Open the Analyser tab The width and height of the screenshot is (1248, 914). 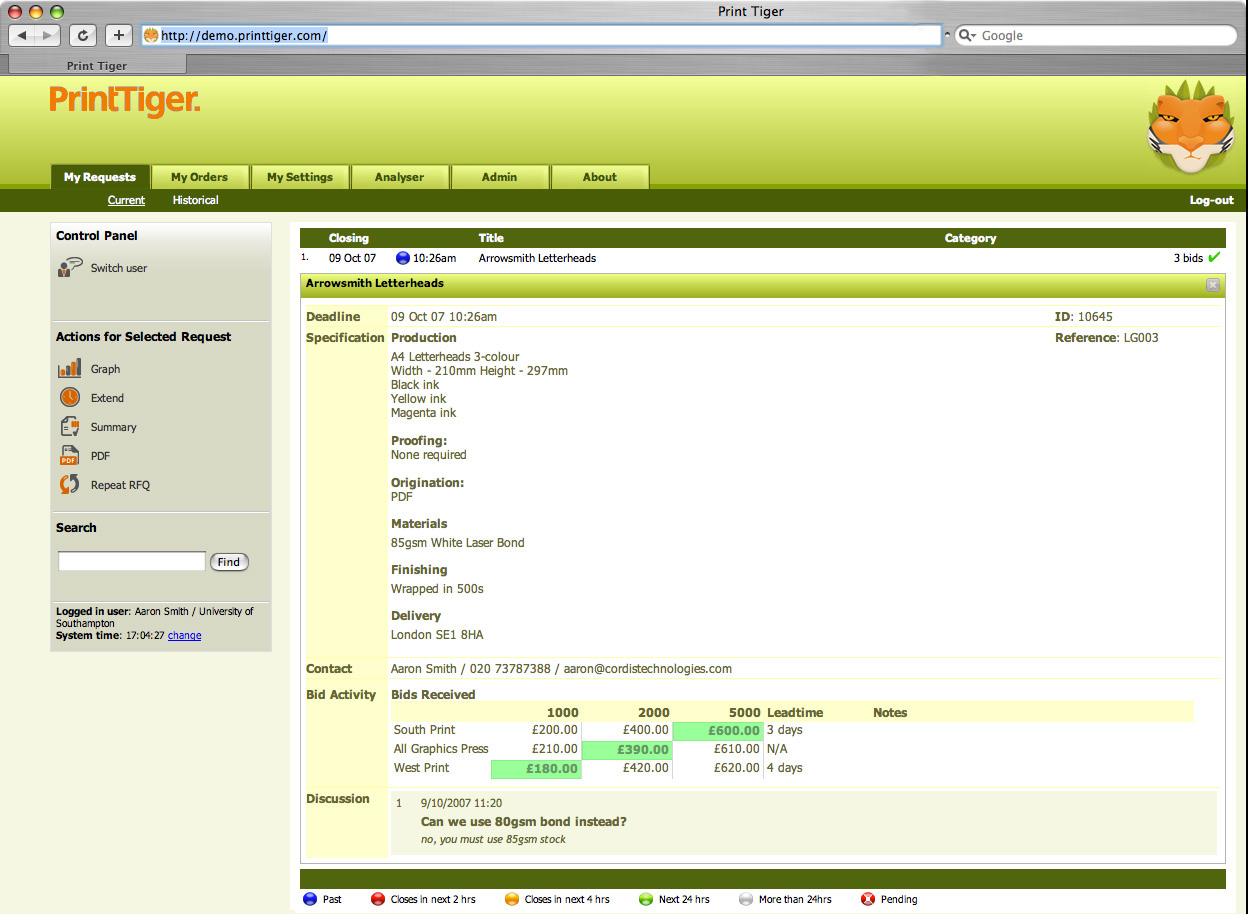[399, 177]
